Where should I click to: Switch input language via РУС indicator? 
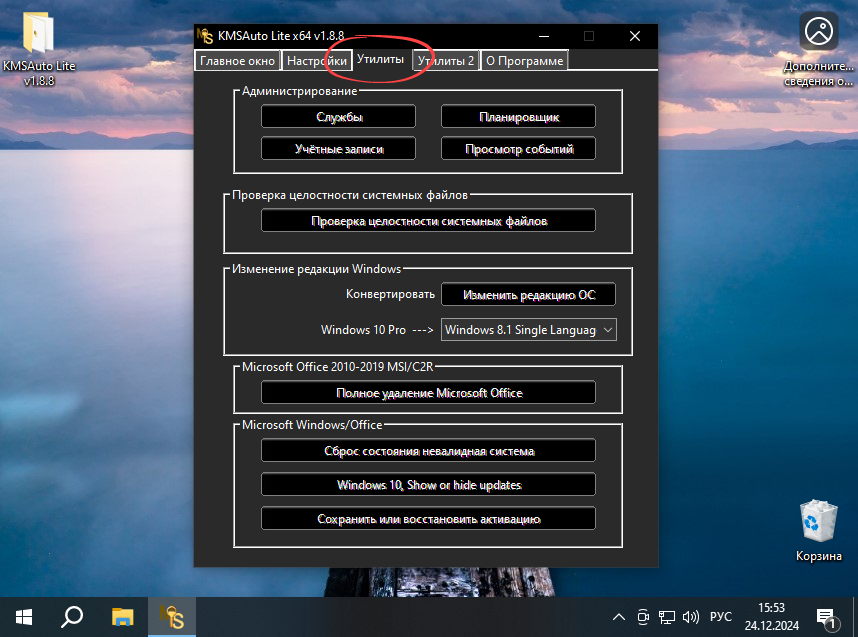click(x=720, y=616)
